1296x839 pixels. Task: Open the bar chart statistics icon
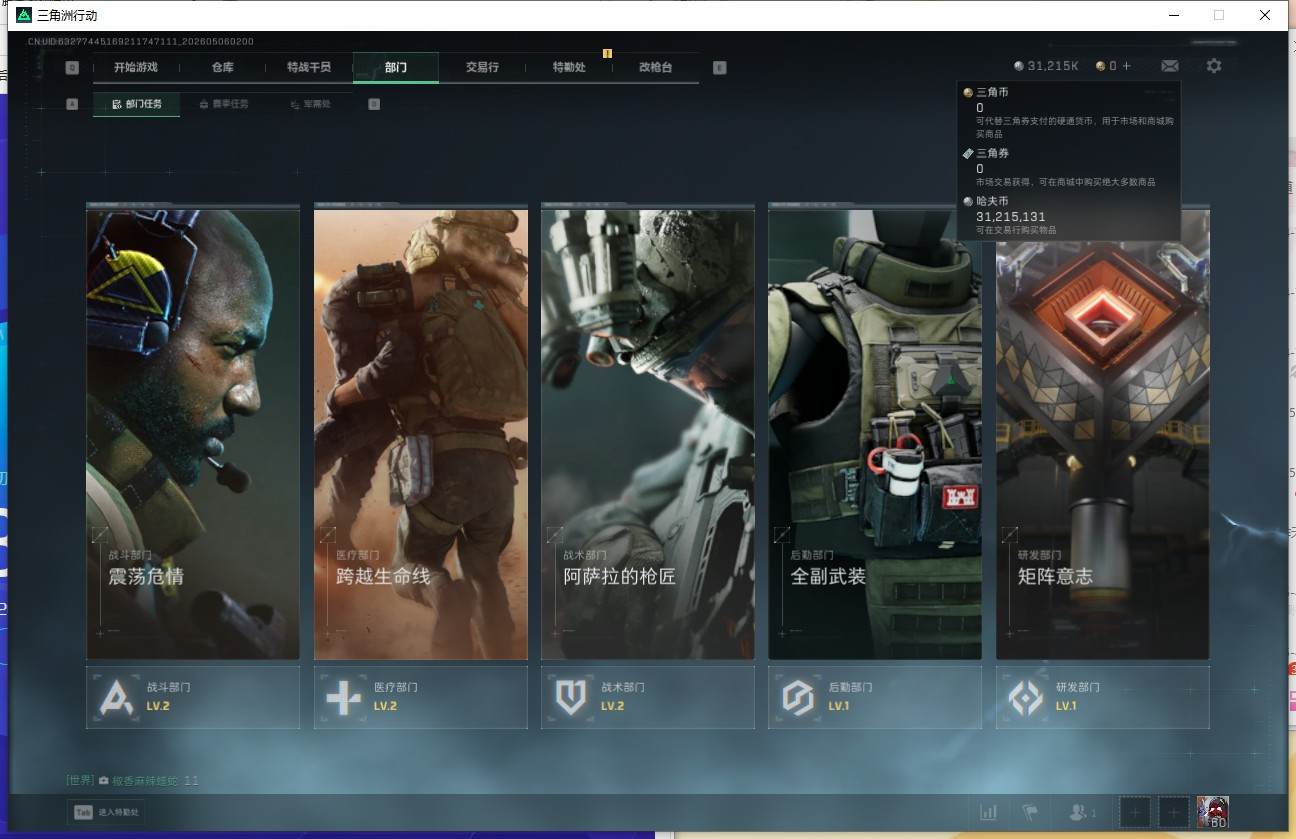click(x=988, y=812)
